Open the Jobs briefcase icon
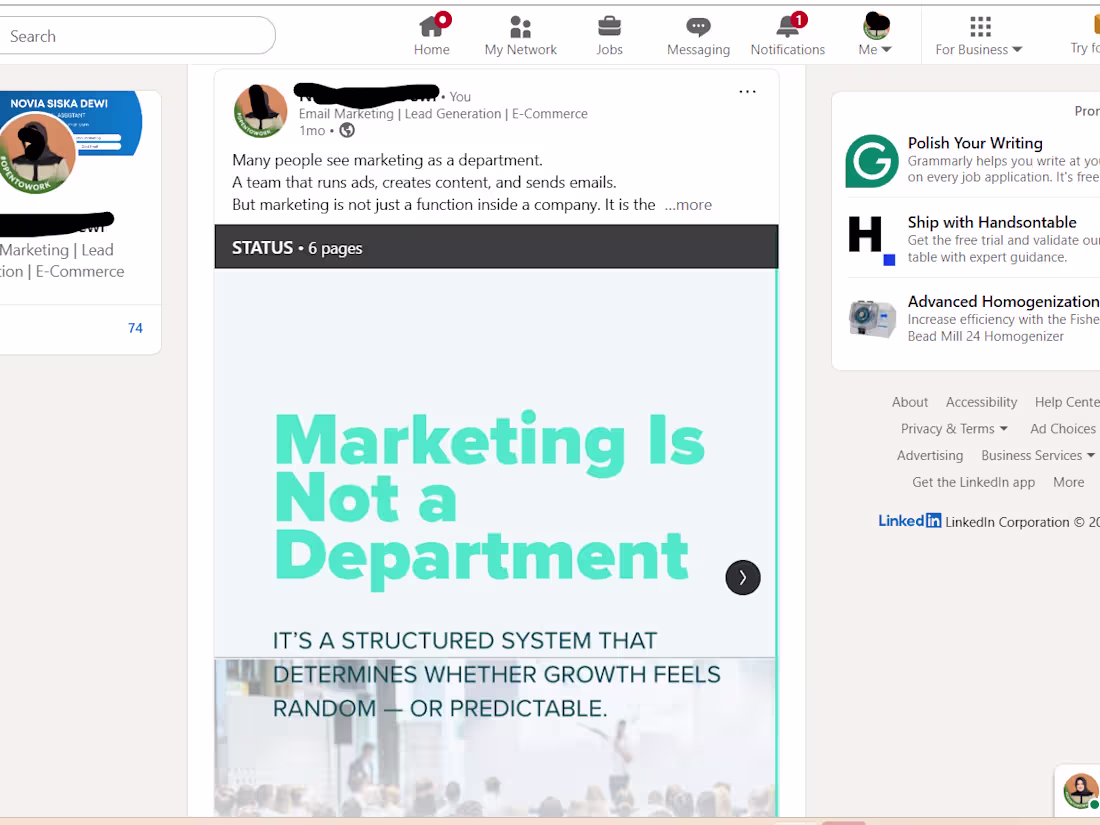 point(609,27)
